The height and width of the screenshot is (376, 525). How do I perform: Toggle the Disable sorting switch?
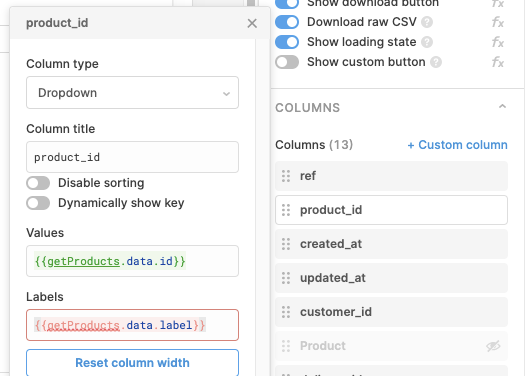pos(38,183)
